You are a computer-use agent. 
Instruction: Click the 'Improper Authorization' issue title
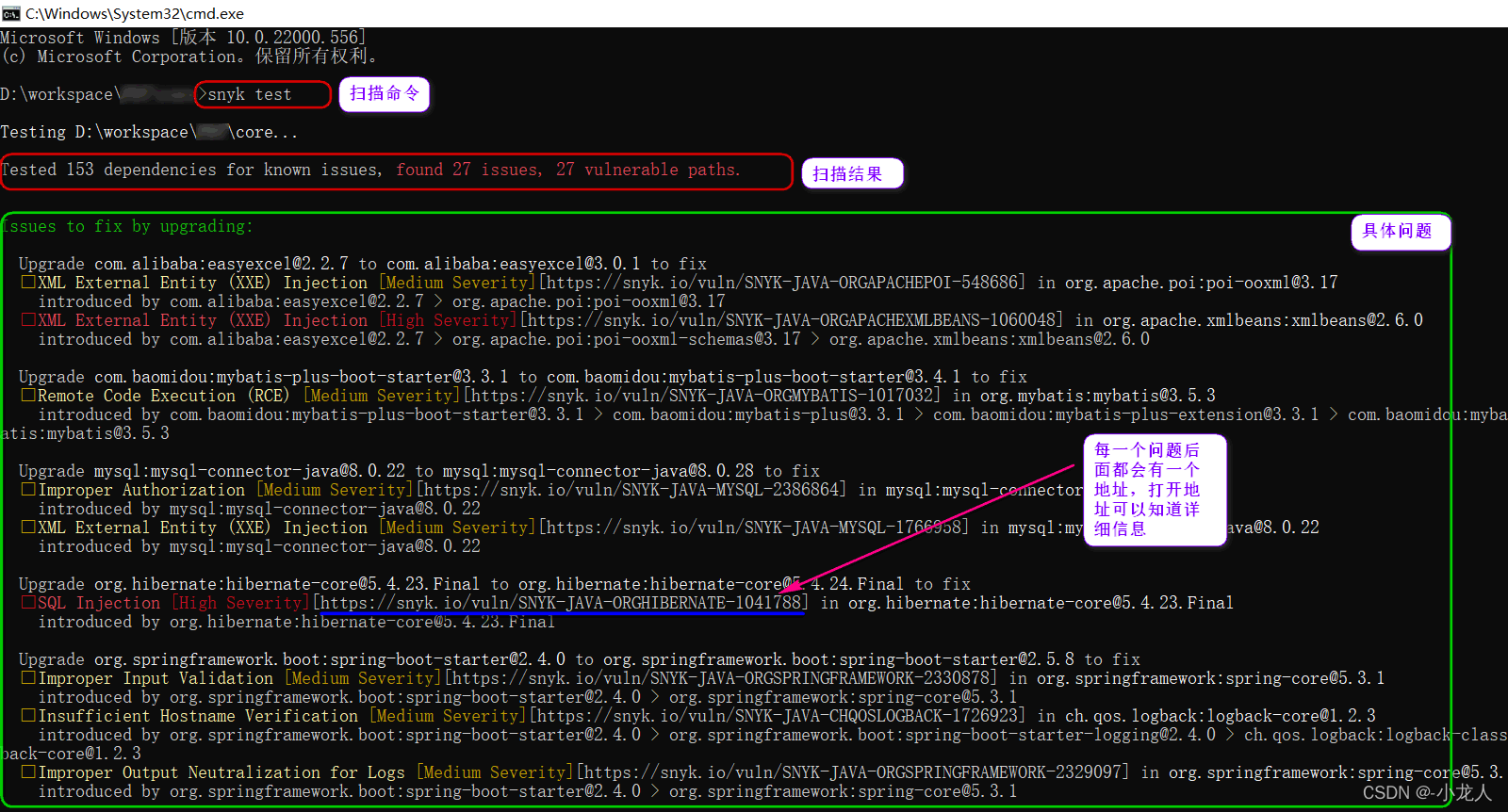[141, 490]
